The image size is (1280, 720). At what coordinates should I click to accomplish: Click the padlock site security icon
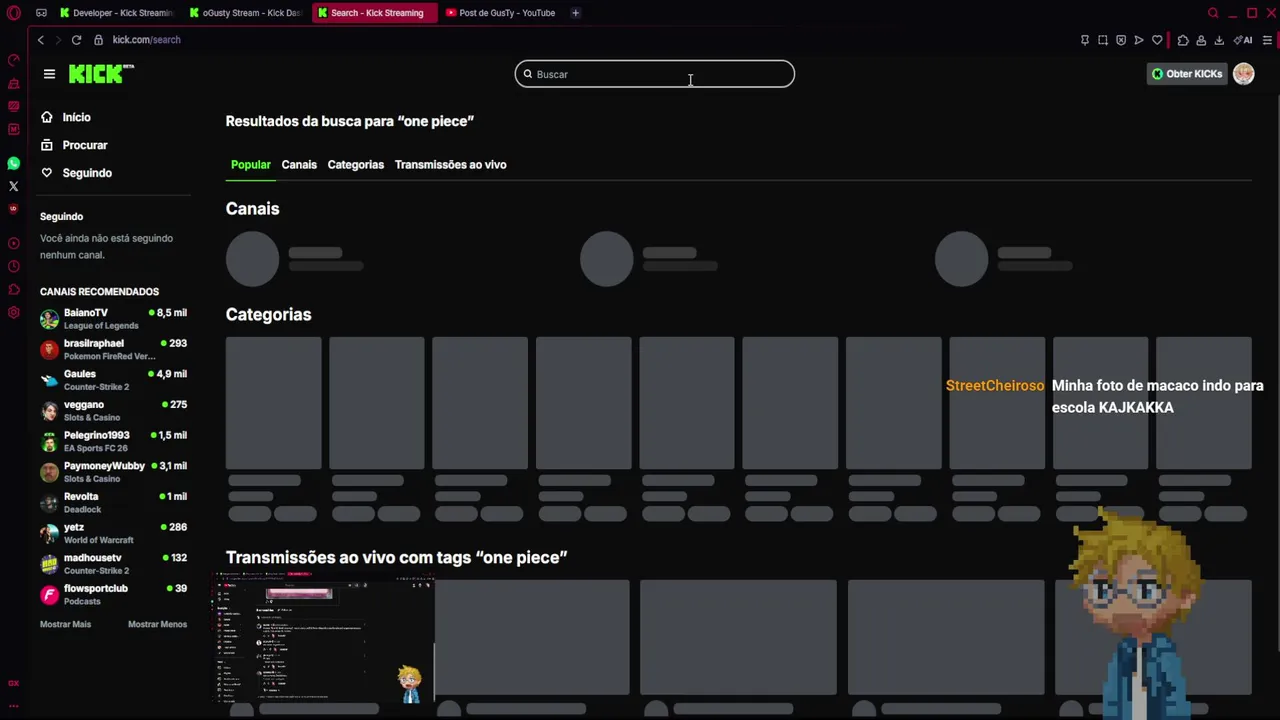[x=98, y=40]
